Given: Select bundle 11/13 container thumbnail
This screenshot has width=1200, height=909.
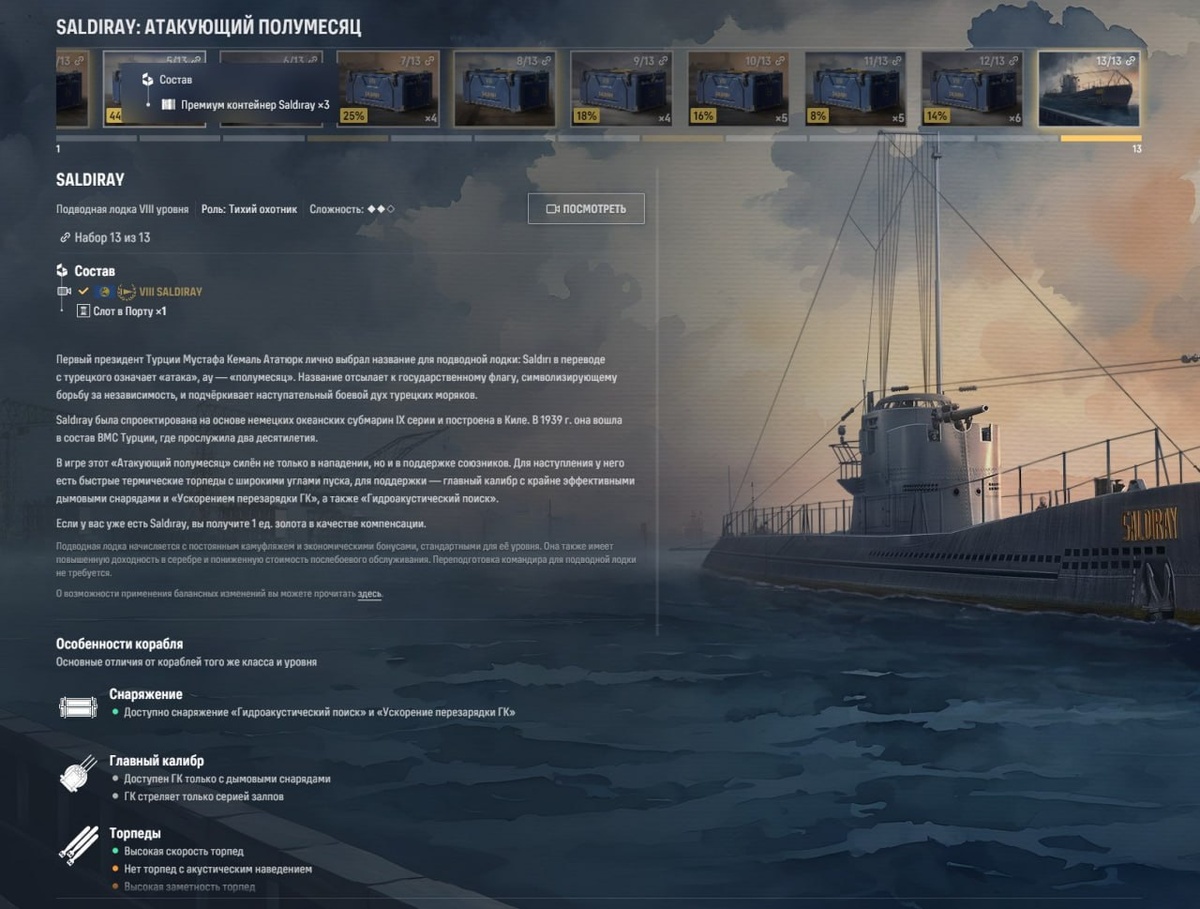Looking at the screenshot, I should [x=856, y=89].
